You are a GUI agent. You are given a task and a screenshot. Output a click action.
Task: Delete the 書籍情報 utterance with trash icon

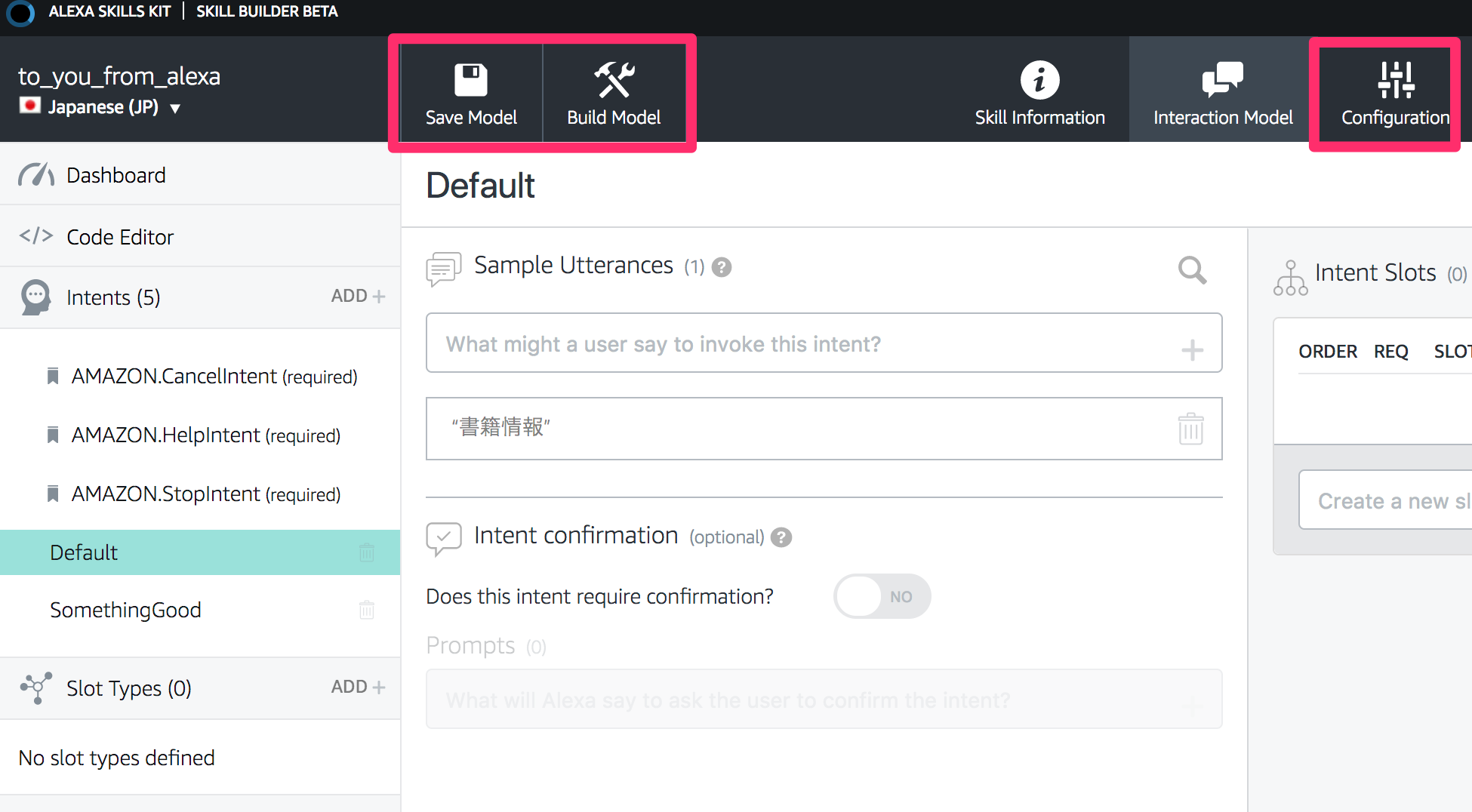[1190, 429]
